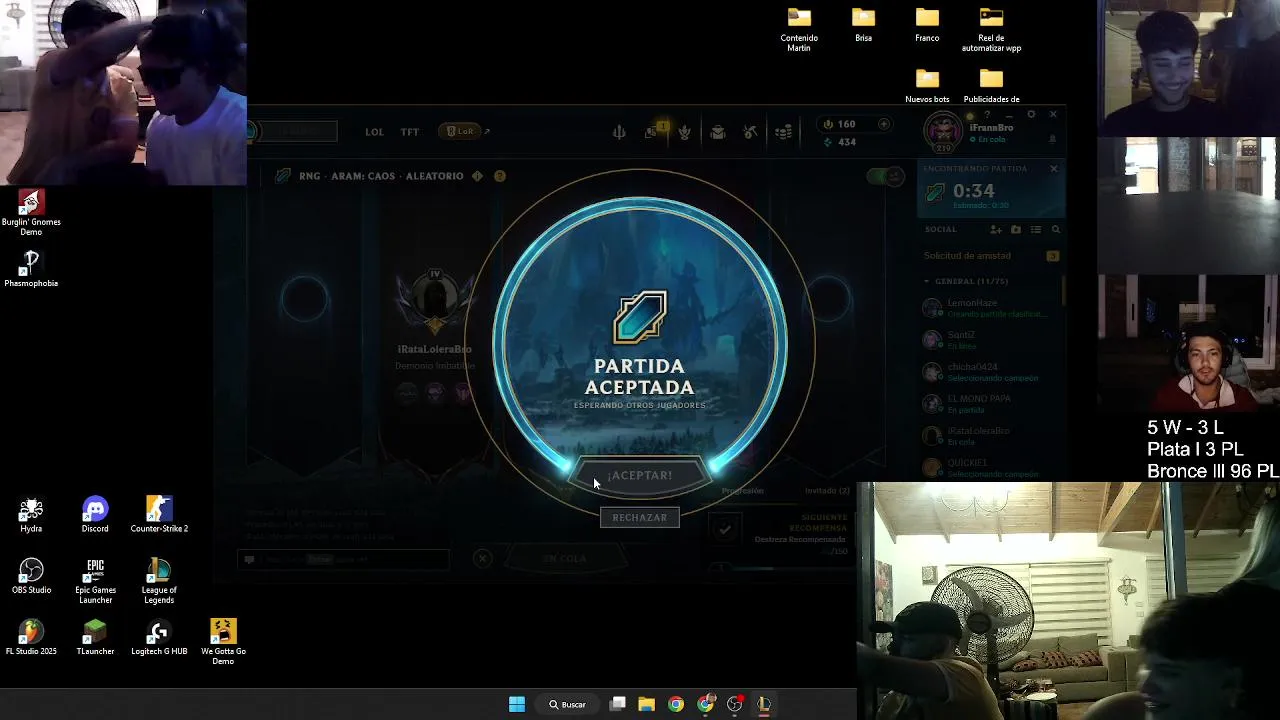
Task: Click the ¡ACEPTAR! match button
Action: pos(640,476)
